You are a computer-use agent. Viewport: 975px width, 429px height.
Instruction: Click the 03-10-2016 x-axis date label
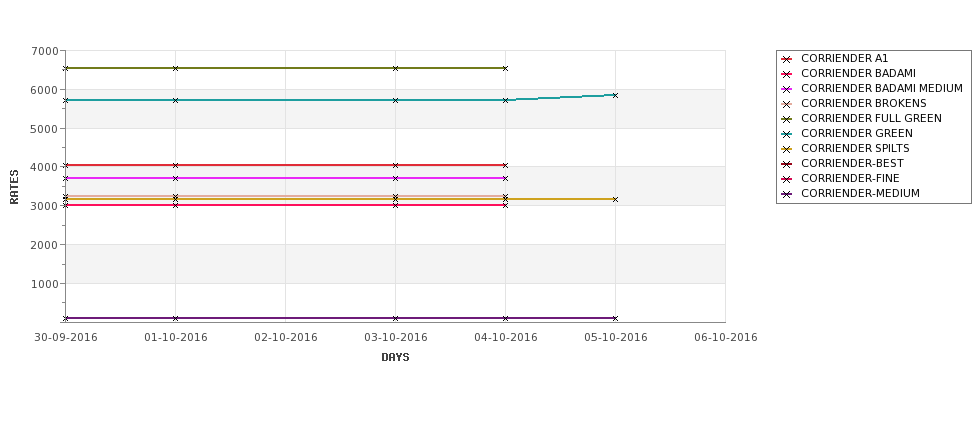[x=395, y=338]
